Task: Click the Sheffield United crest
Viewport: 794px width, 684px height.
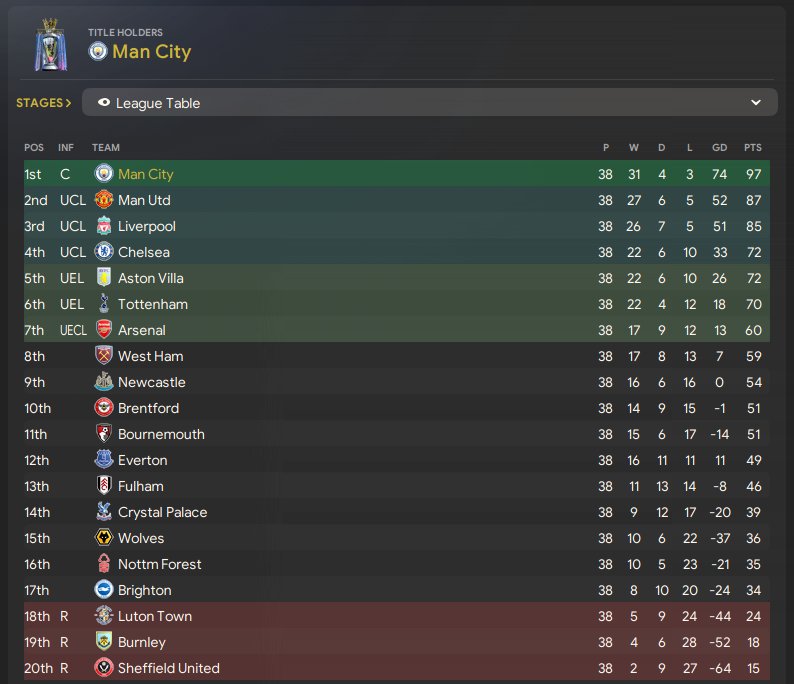Action: point(104,668)
